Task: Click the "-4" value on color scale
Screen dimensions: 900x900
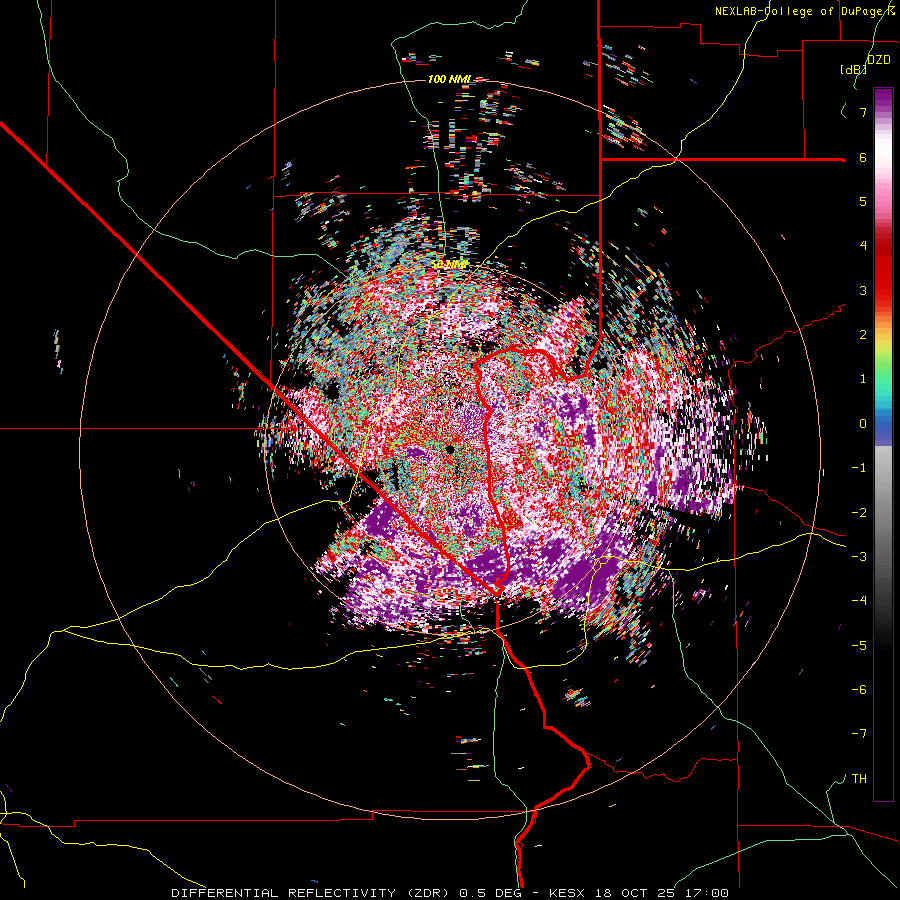Action: click(859, 601)
